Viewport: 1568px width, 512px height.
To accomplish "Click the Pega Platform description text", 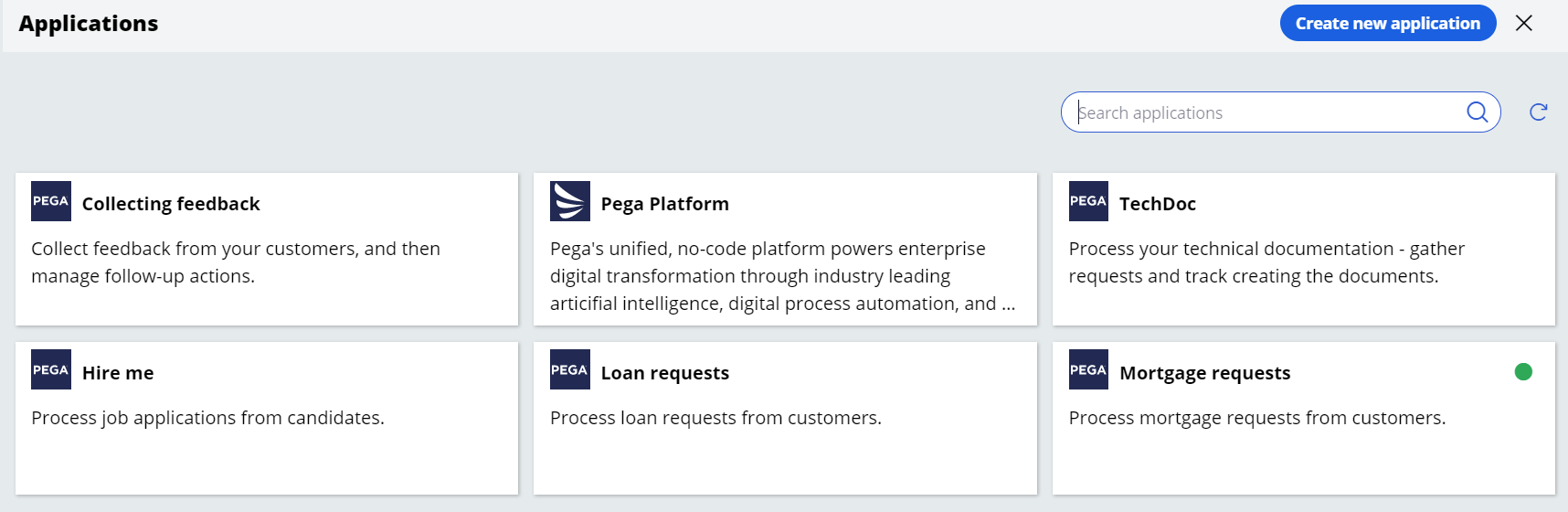I will pyautogui.click(x=783, y=276).
